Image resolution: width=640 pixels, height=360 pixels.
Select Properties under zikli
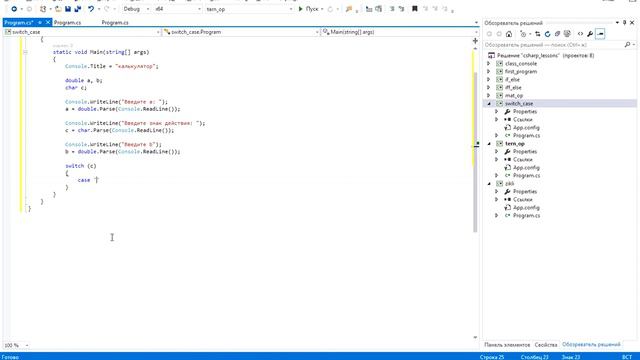[525, 191]
